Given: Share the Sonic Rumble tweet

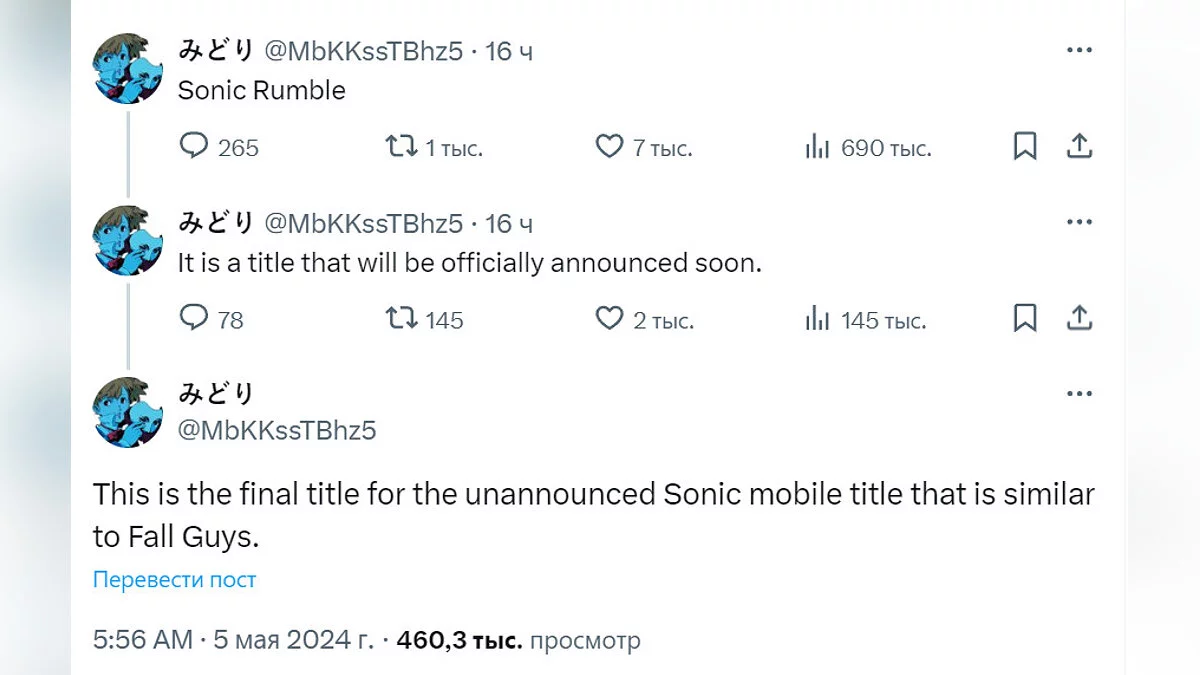Looking at the screenshot, I should click(1079, 147).
